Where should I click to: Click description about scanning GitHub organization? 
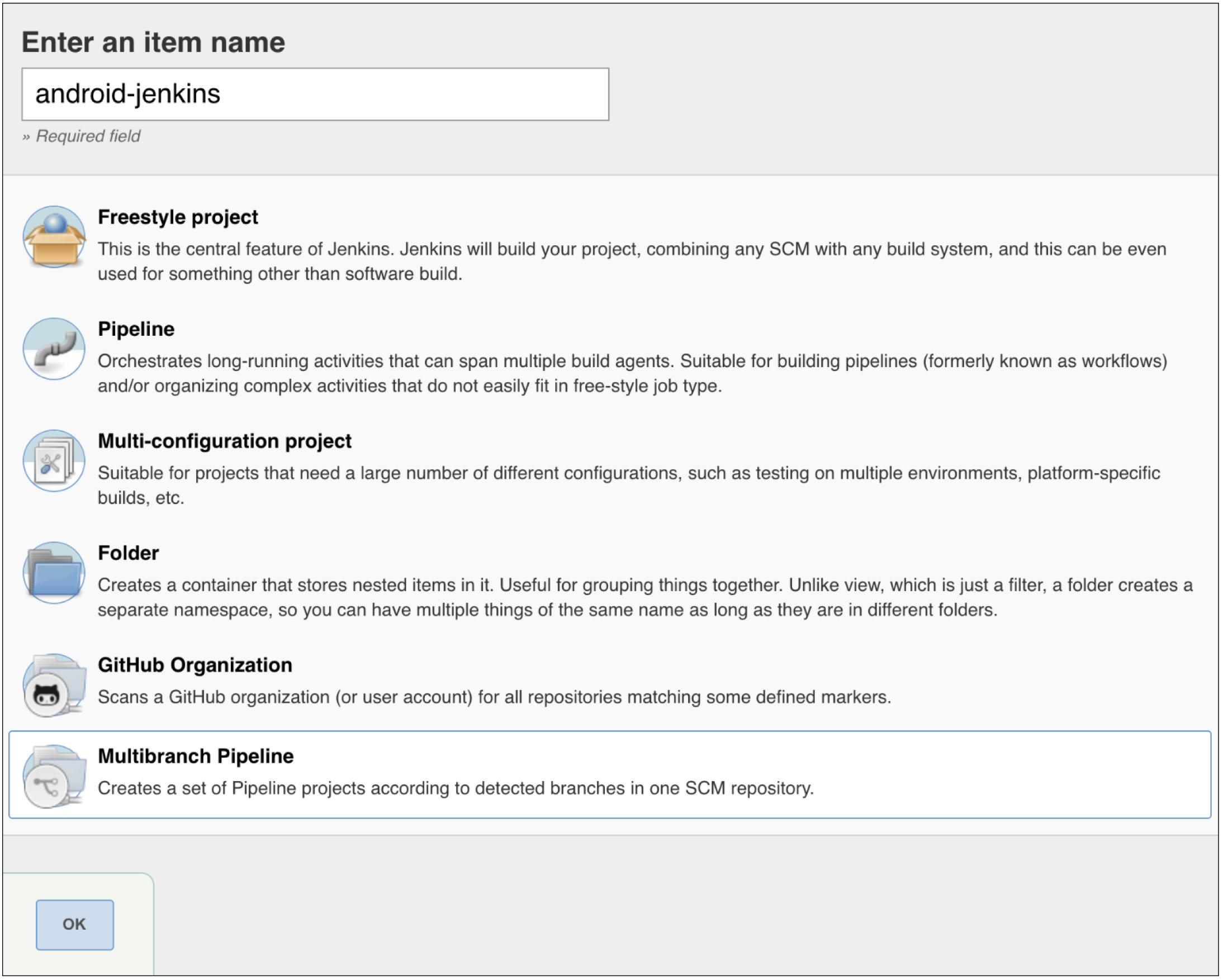tap(494, 698)
